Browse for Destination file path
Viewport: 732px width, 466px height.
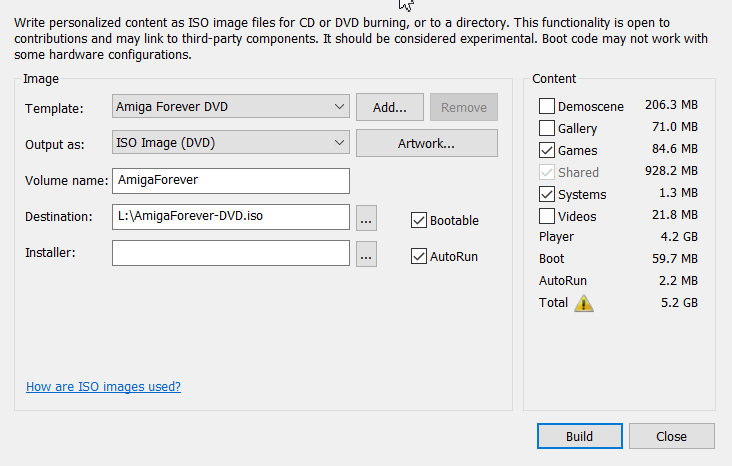pyautogui.click(x=366, y=218)
